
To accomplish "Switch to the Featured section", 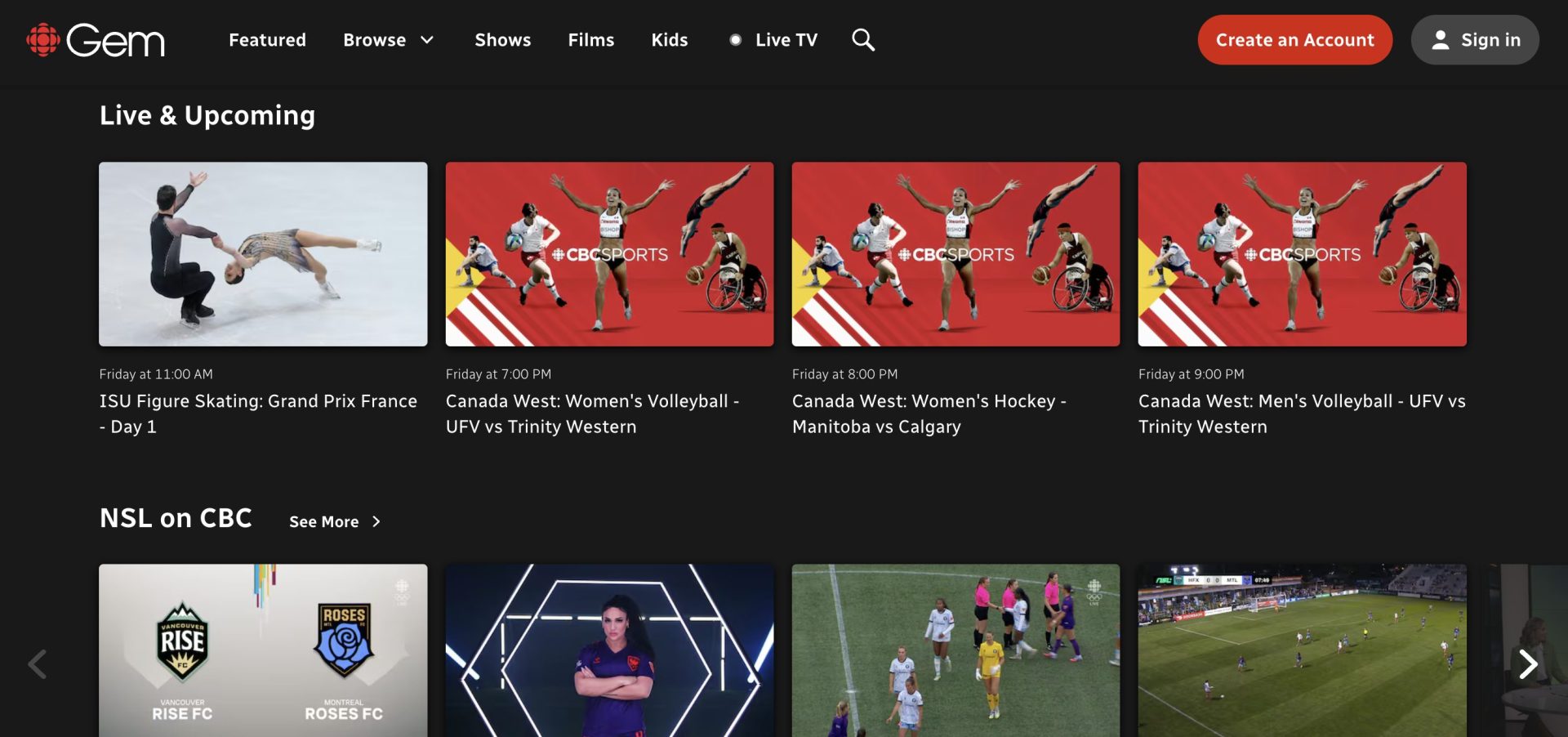I will tap(267, 39).
